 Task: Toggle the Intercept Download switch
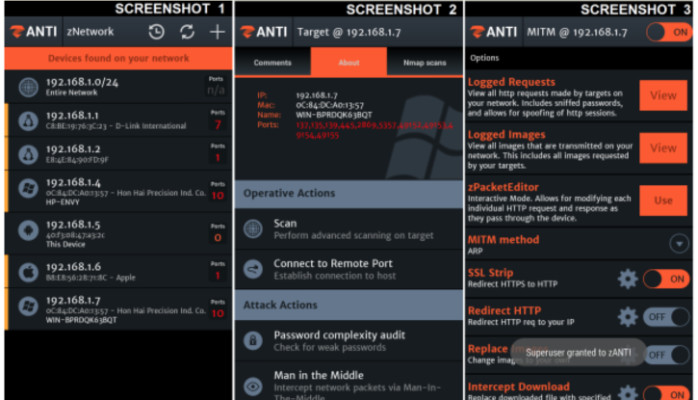click(666, 393)
